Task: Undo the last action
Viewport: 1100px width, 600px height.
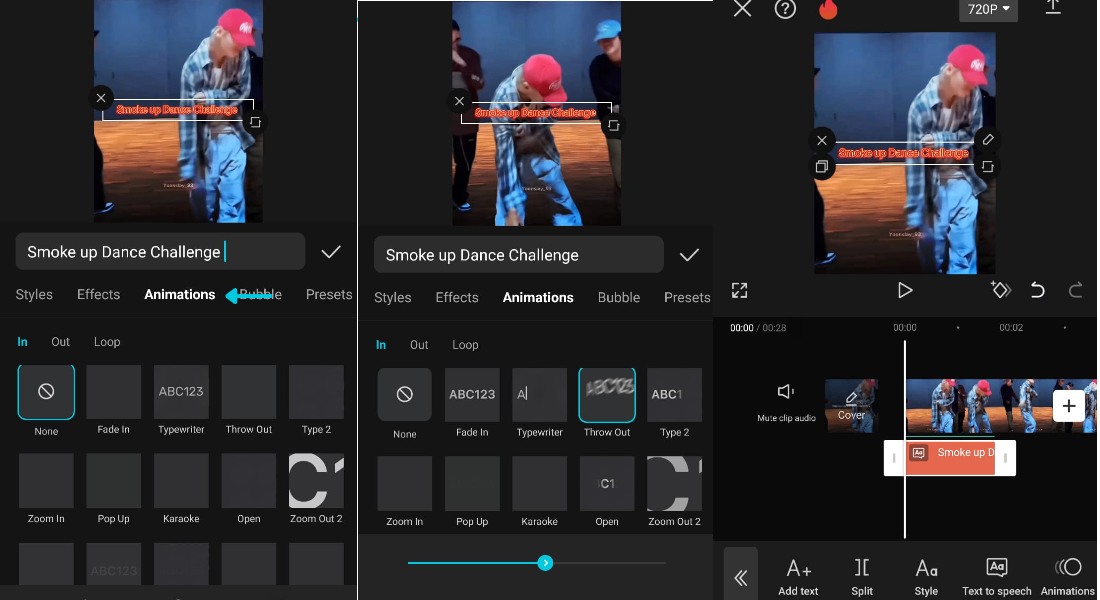Action: pyautogui.click(x=1038, y=290)
